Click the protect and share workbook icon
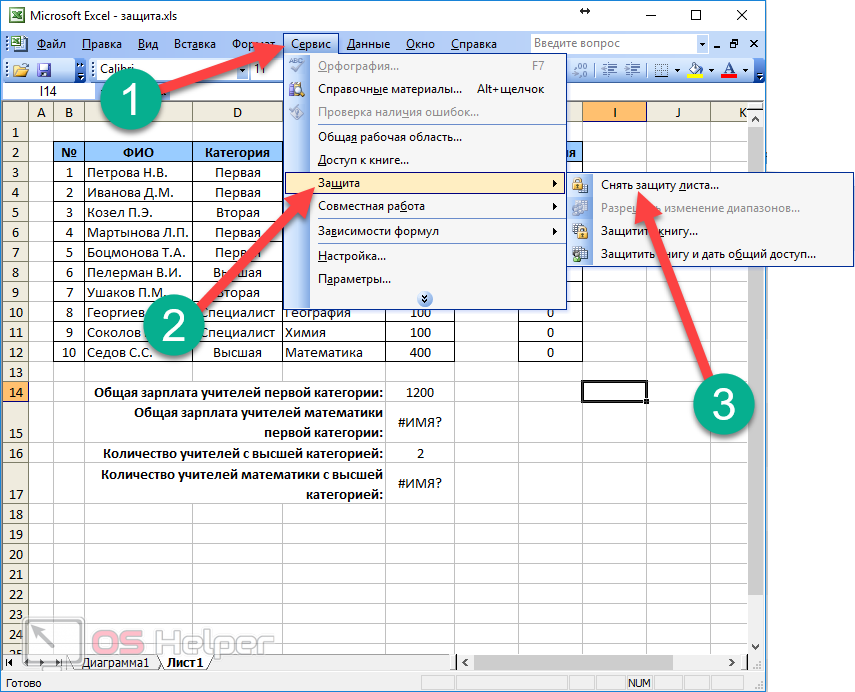Viewport: 855px width, 692px height. [580, 254]
